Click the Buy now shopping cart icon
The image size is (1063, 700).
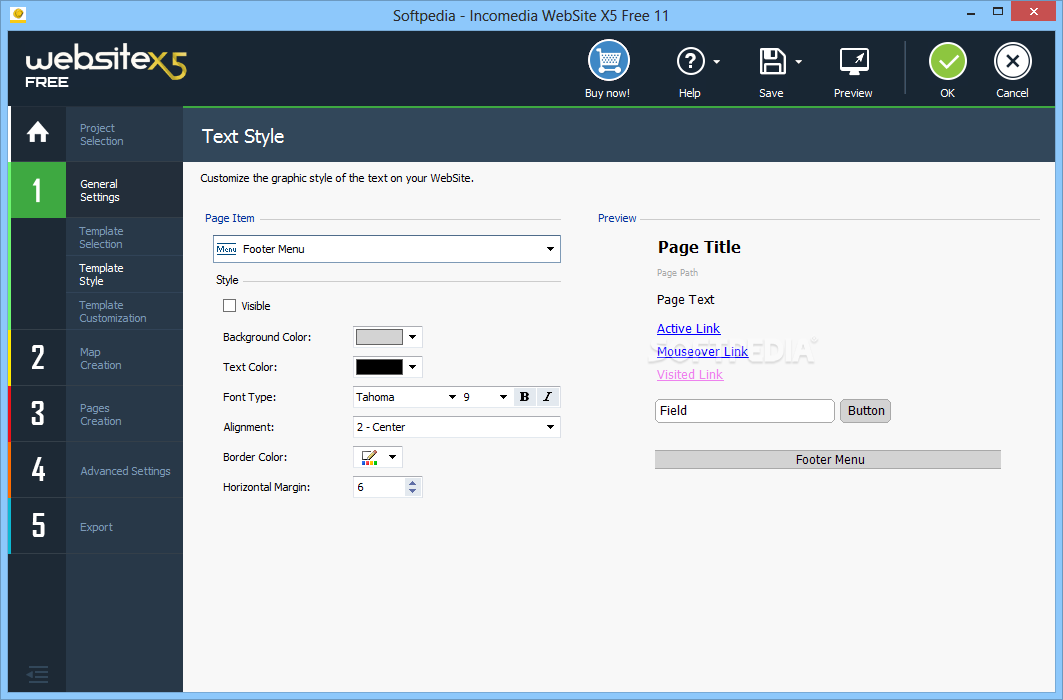tap(608, 61)
